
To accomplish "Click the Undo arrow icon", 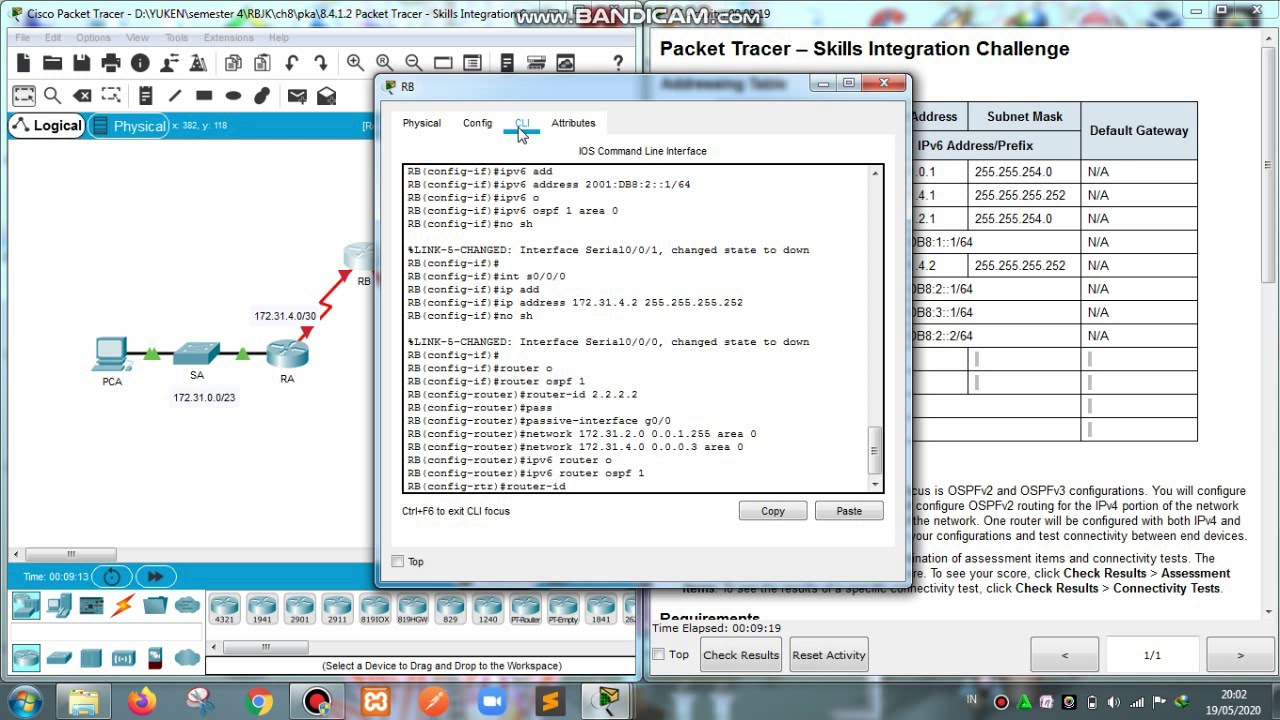I will [x=291, y=63].
